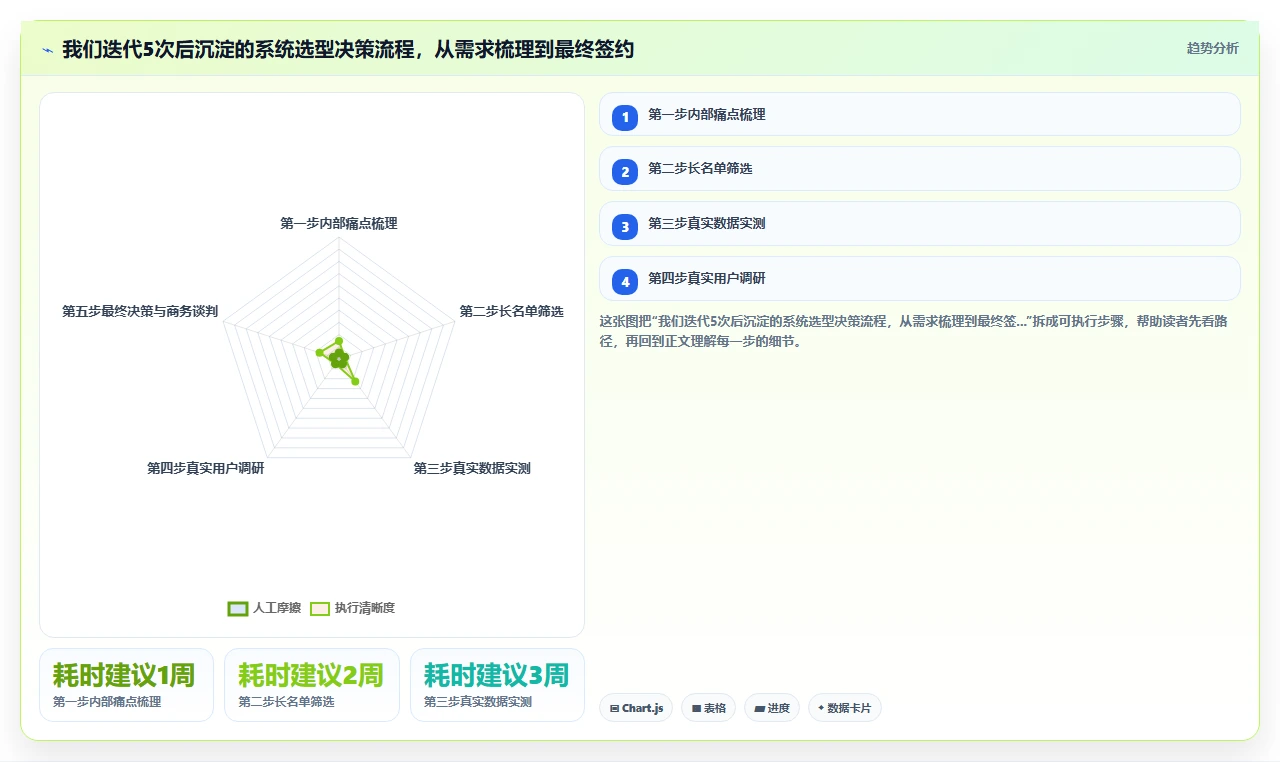
Task: Select step 2 第二步长名单筛选 item
Action: 919,169
